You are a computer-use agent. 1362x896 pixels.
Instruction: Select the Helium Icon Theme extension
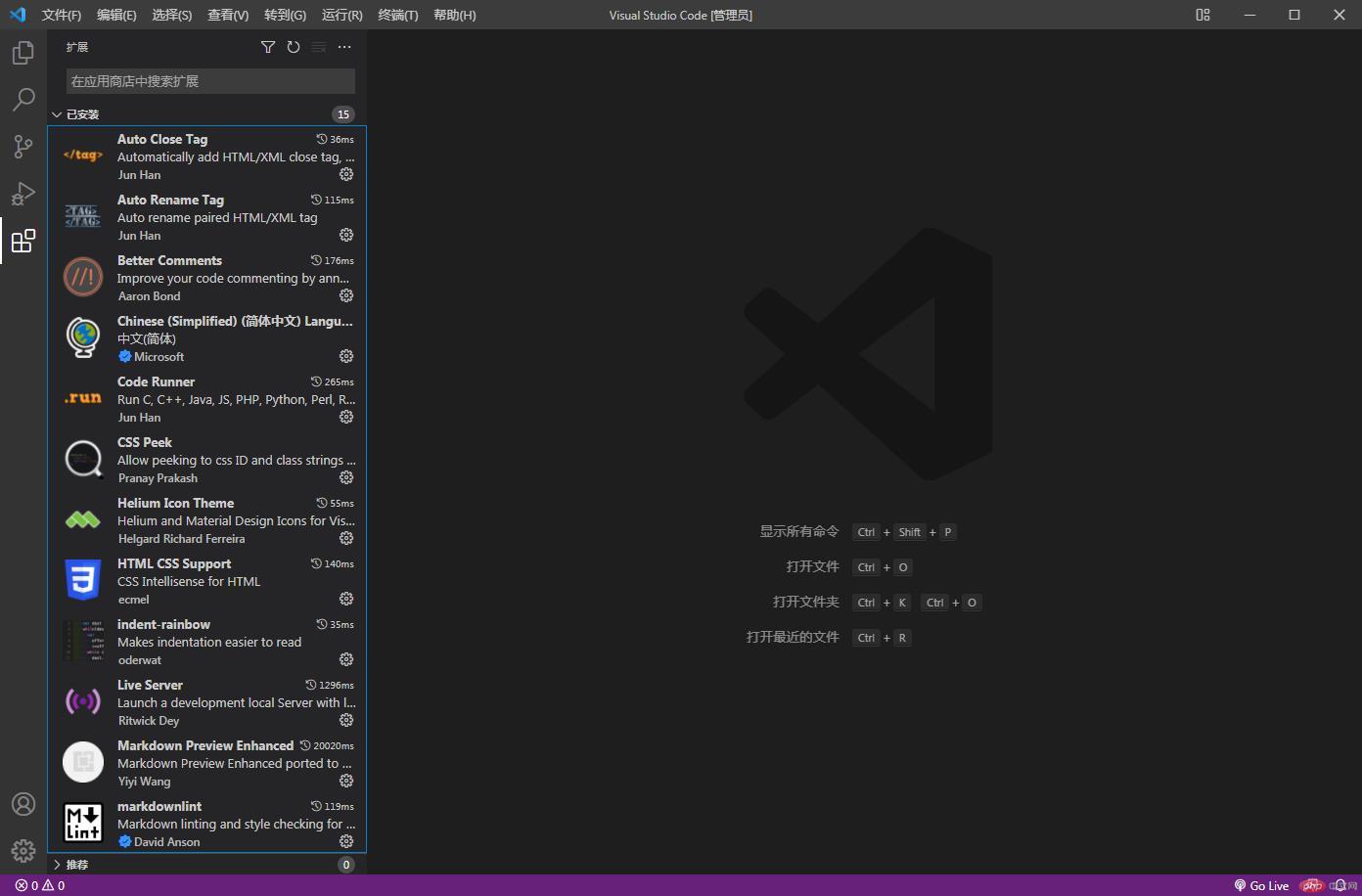206,520
